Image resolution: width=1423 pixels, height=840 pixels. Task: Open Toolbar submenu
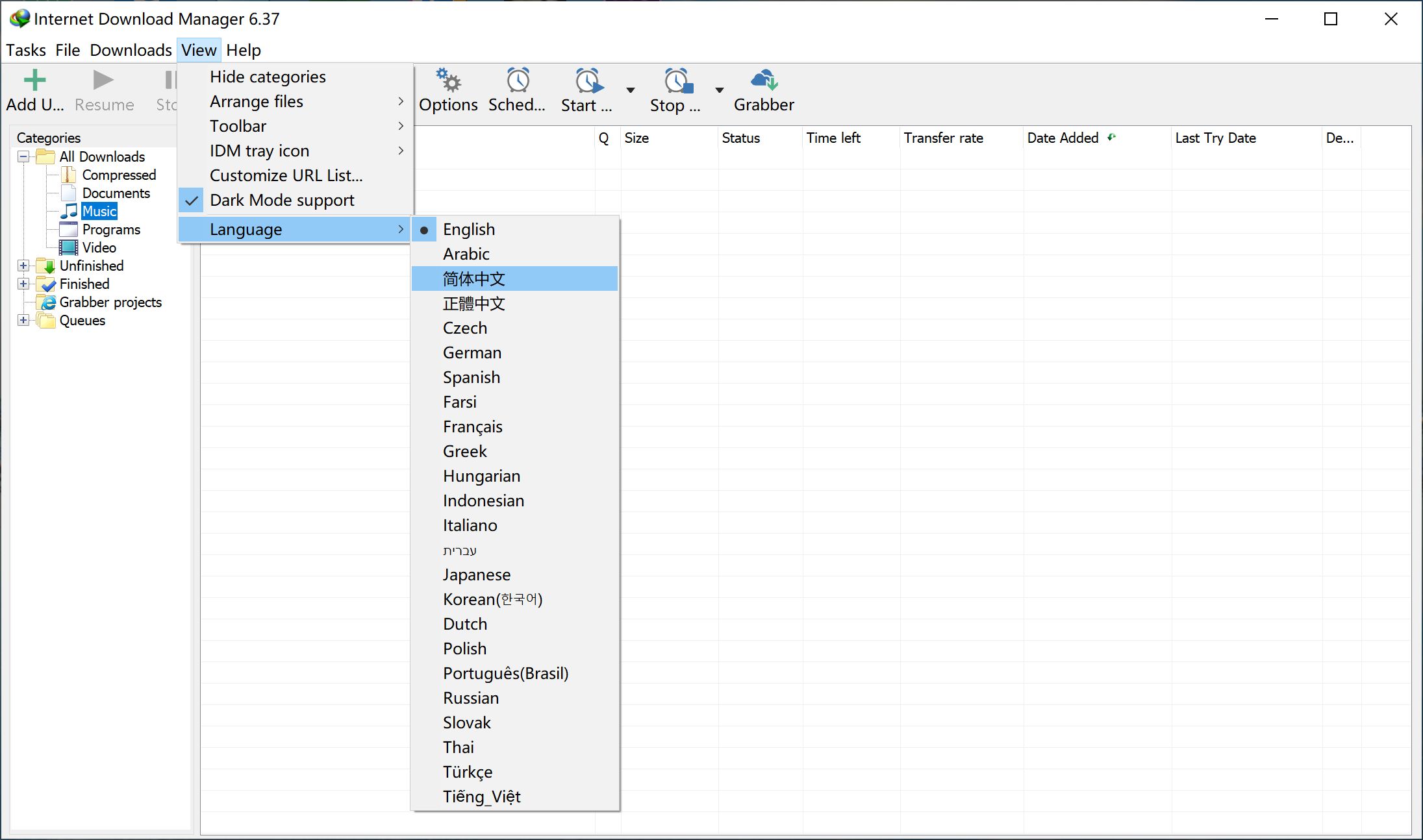pos(296,126)
